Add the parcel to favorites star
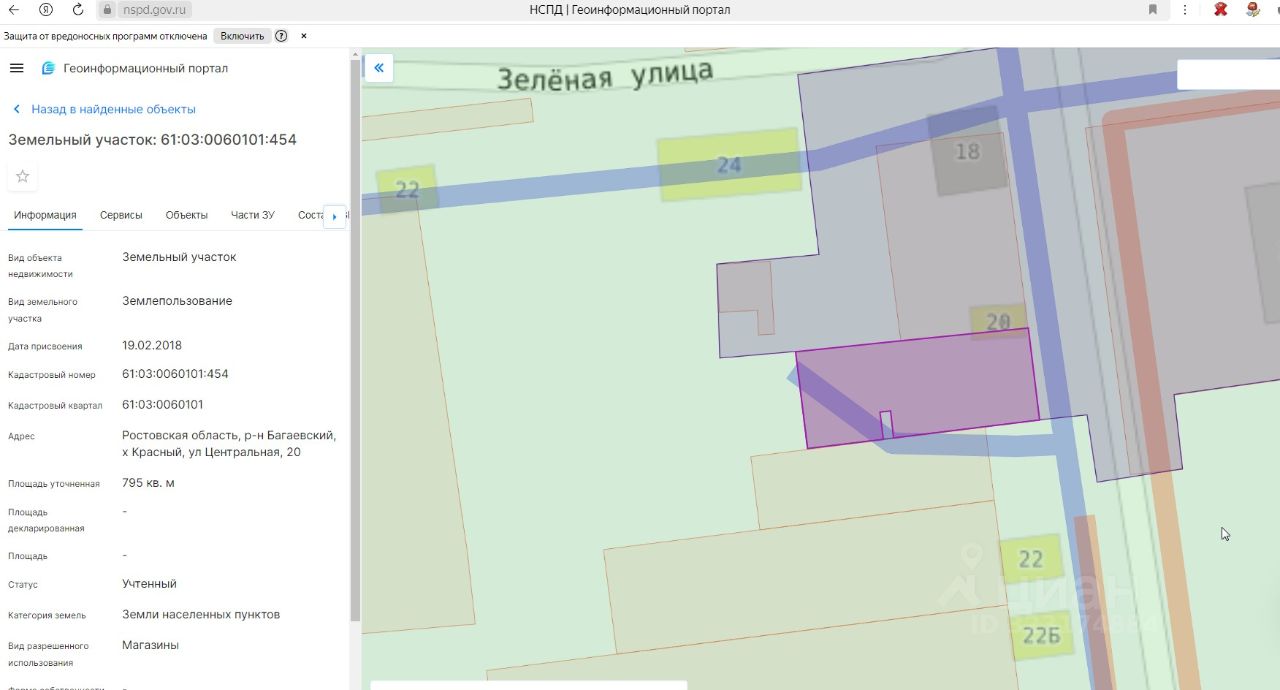 (x=22, y=177)
